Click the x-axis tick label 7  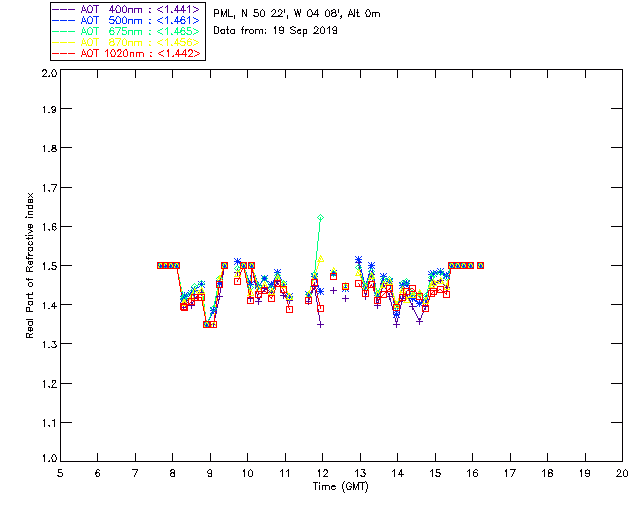pos(135,473)
